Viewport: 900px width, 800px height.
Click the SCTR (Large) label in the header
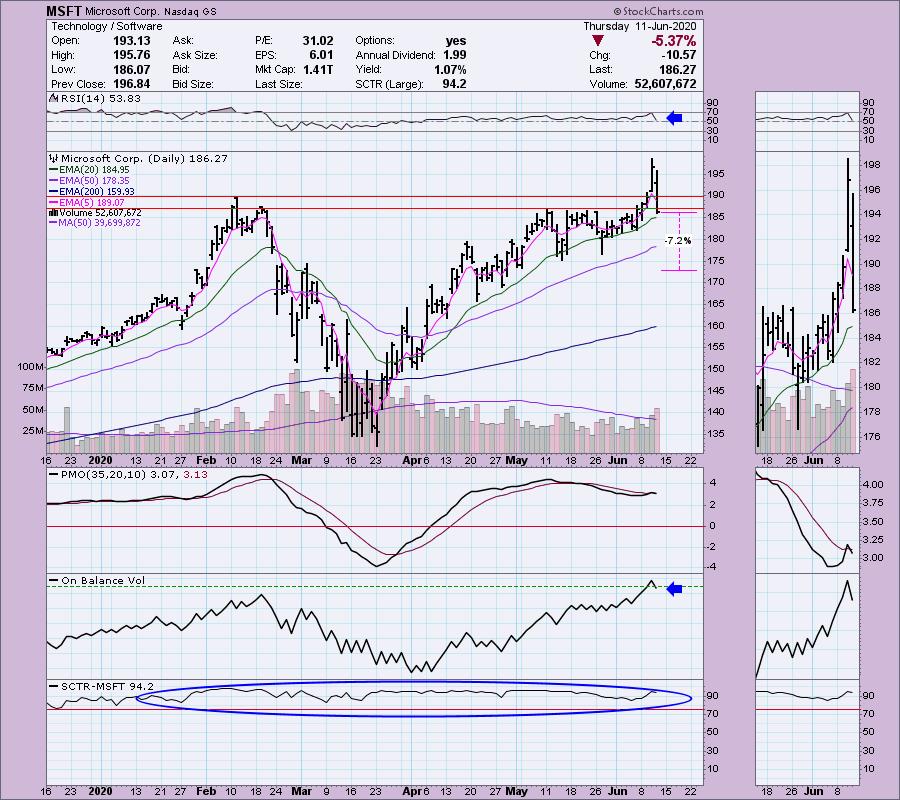(389, 84)
